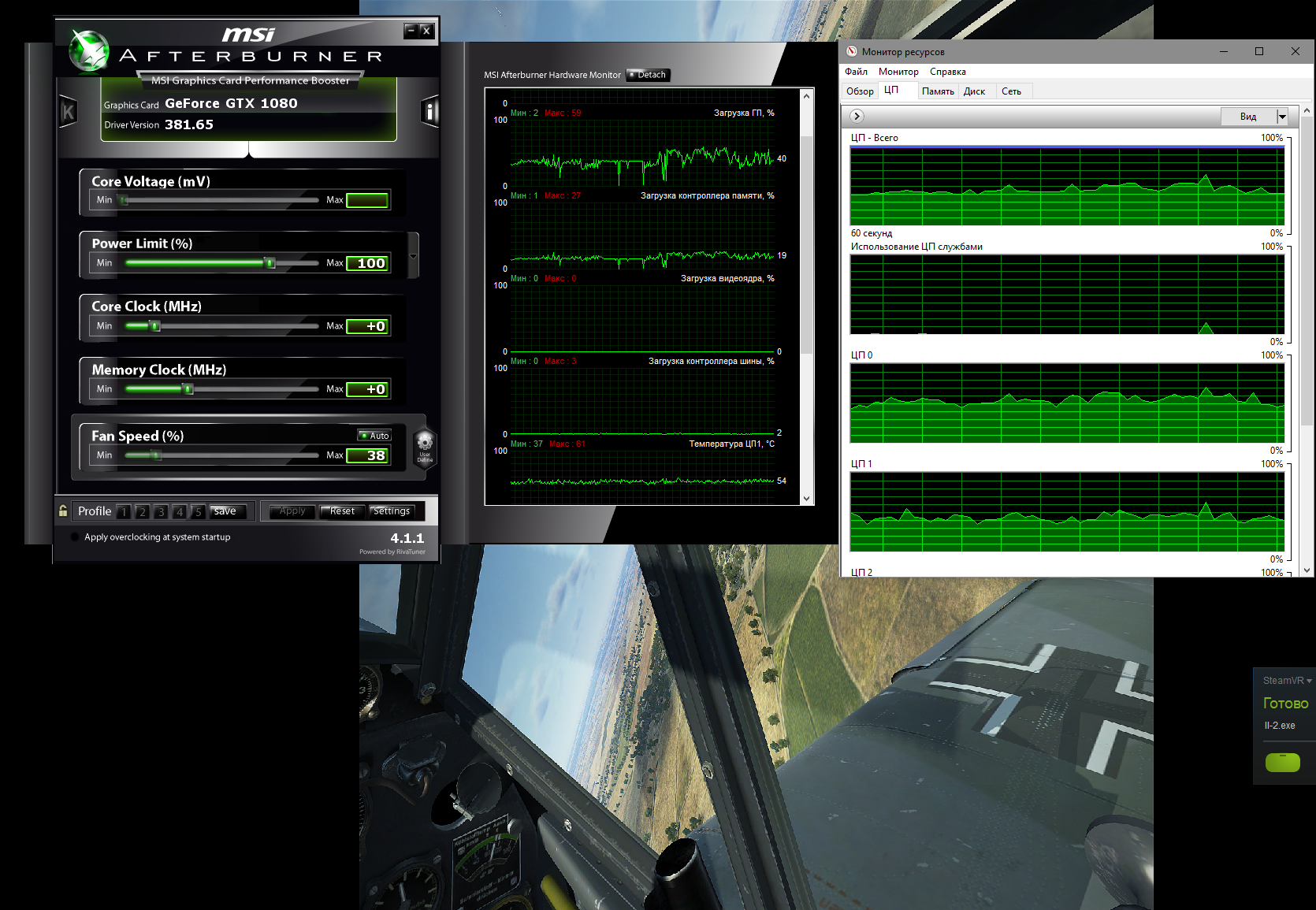Load Afterburner profile slot 1
The width and height of the screenshot is (1316, 910).
[124, 511]
